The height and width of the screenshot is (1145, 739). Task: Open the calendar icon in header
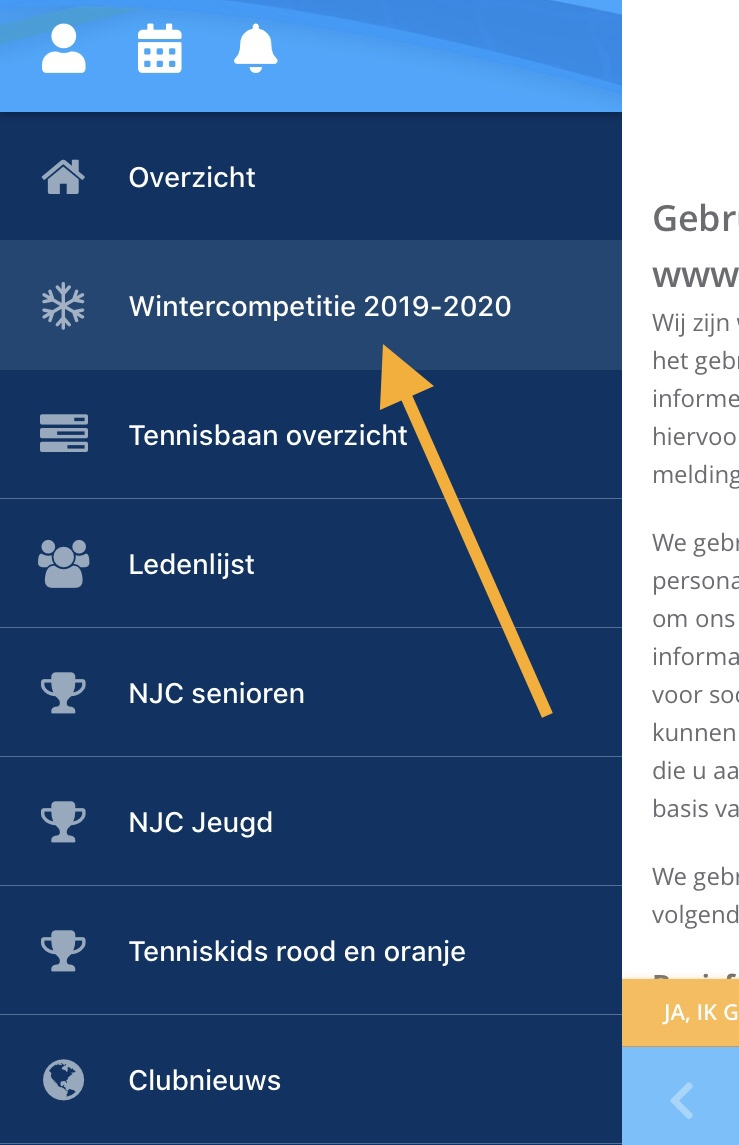point(159,48)
